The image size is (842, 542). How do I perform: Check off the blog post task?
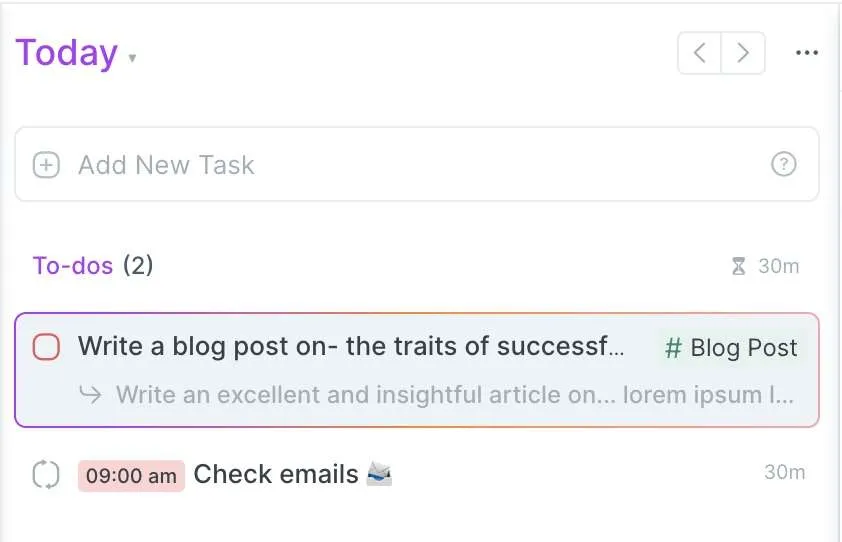point(46,346)
